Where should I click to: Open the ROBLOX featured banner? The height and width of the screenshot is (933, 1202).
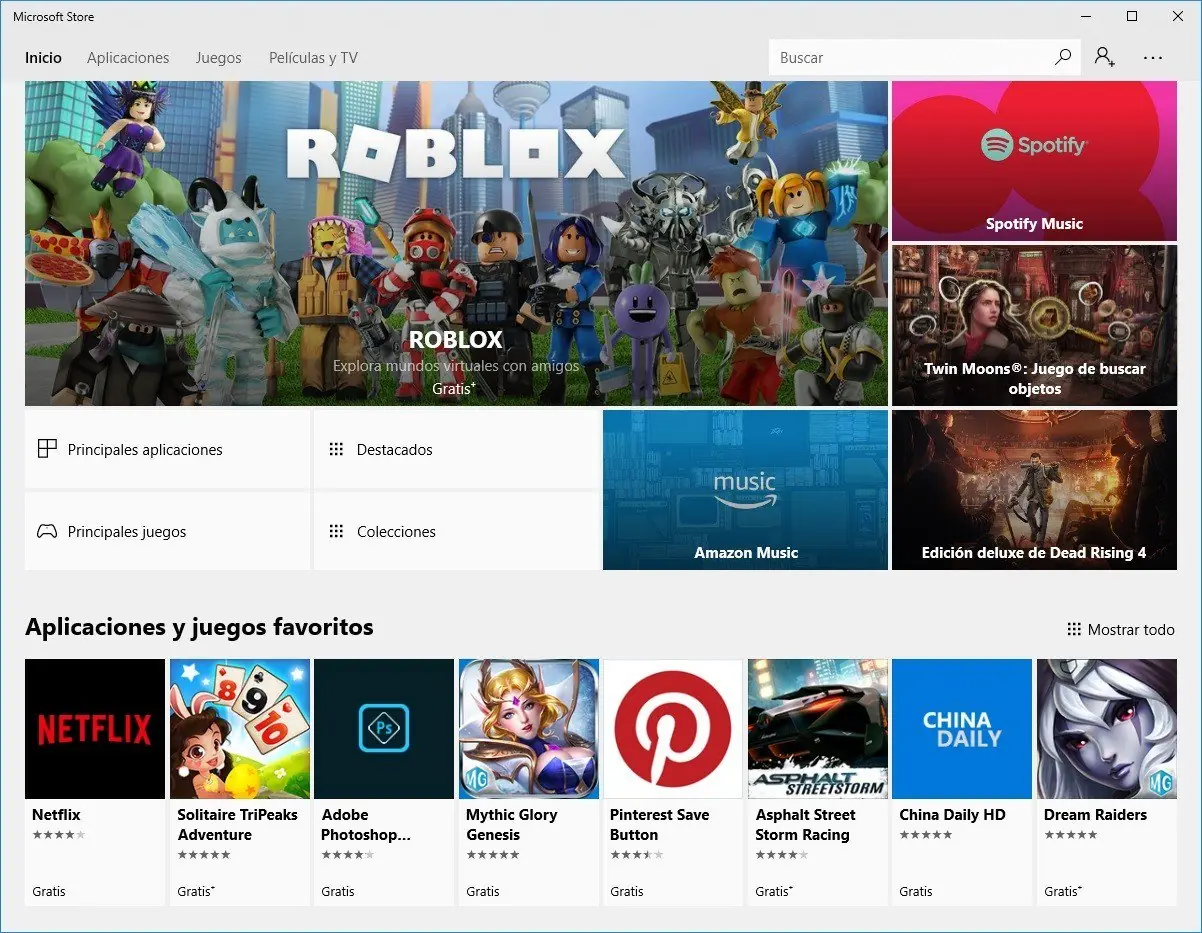[x=456, y=243]
